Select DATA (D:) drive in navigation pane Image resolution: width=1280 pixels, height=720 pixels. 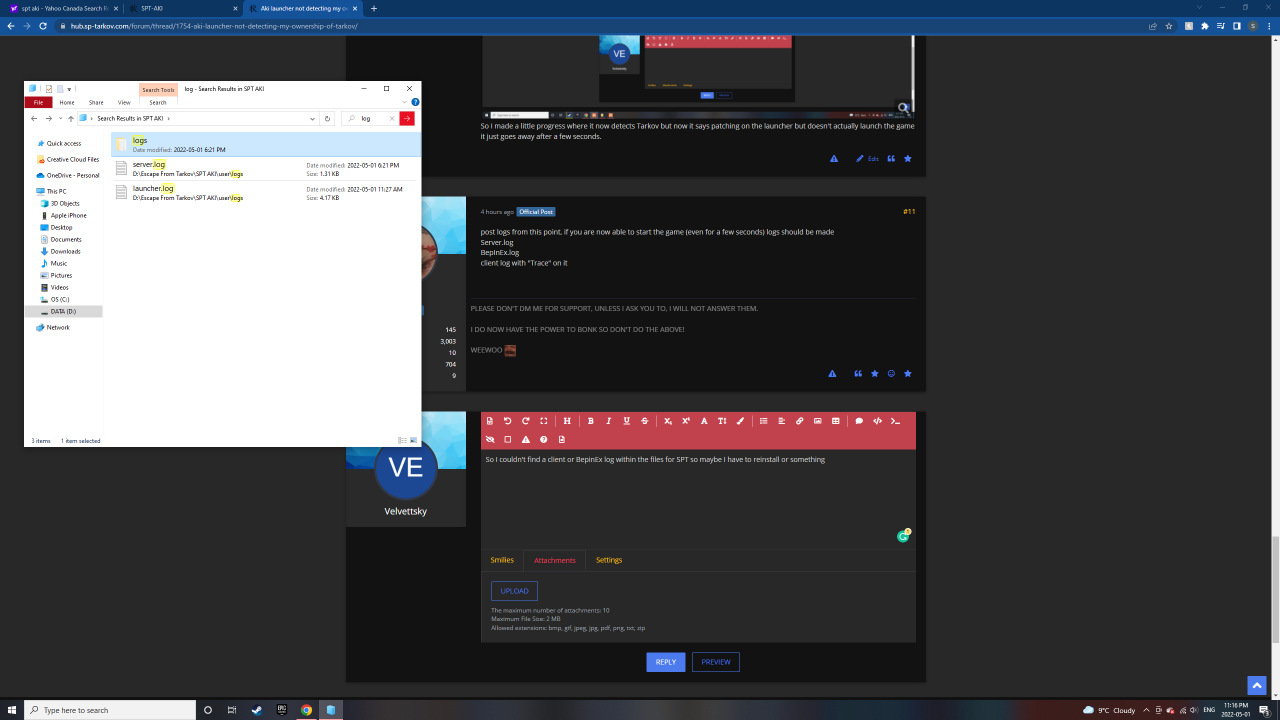(64, 311)
